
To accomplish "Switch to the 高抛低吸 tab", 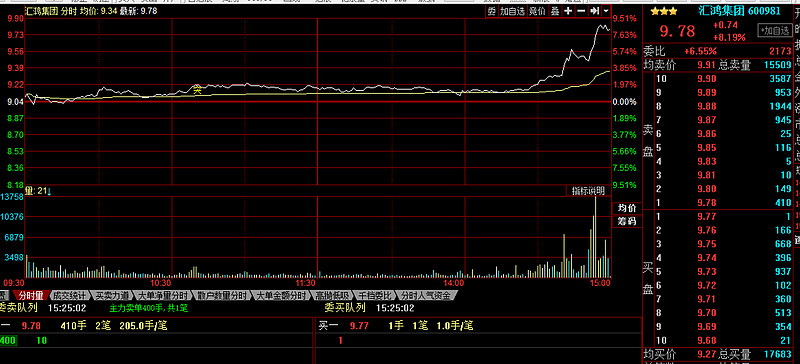I will [333, 296].
